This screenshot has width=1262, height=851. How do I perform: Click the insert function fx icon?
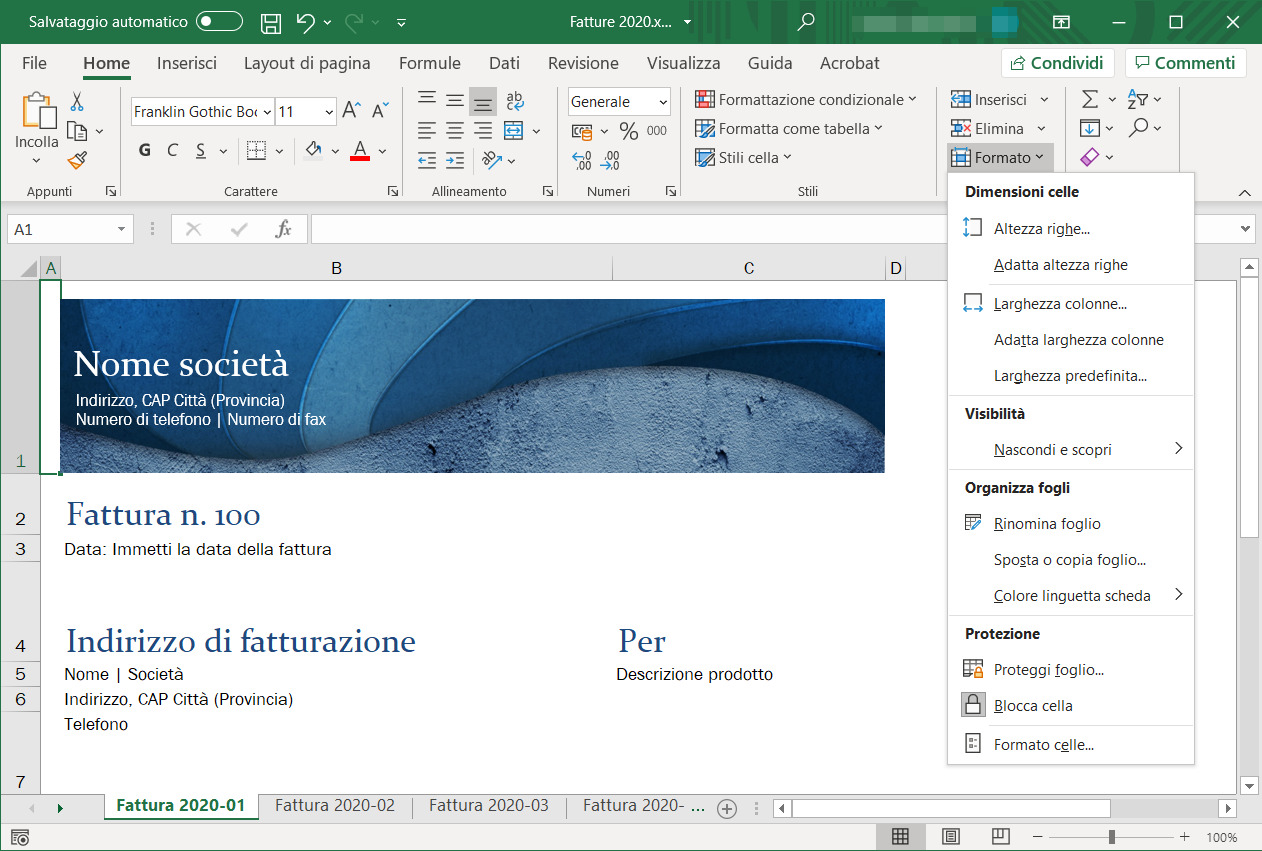coord(283,229)
